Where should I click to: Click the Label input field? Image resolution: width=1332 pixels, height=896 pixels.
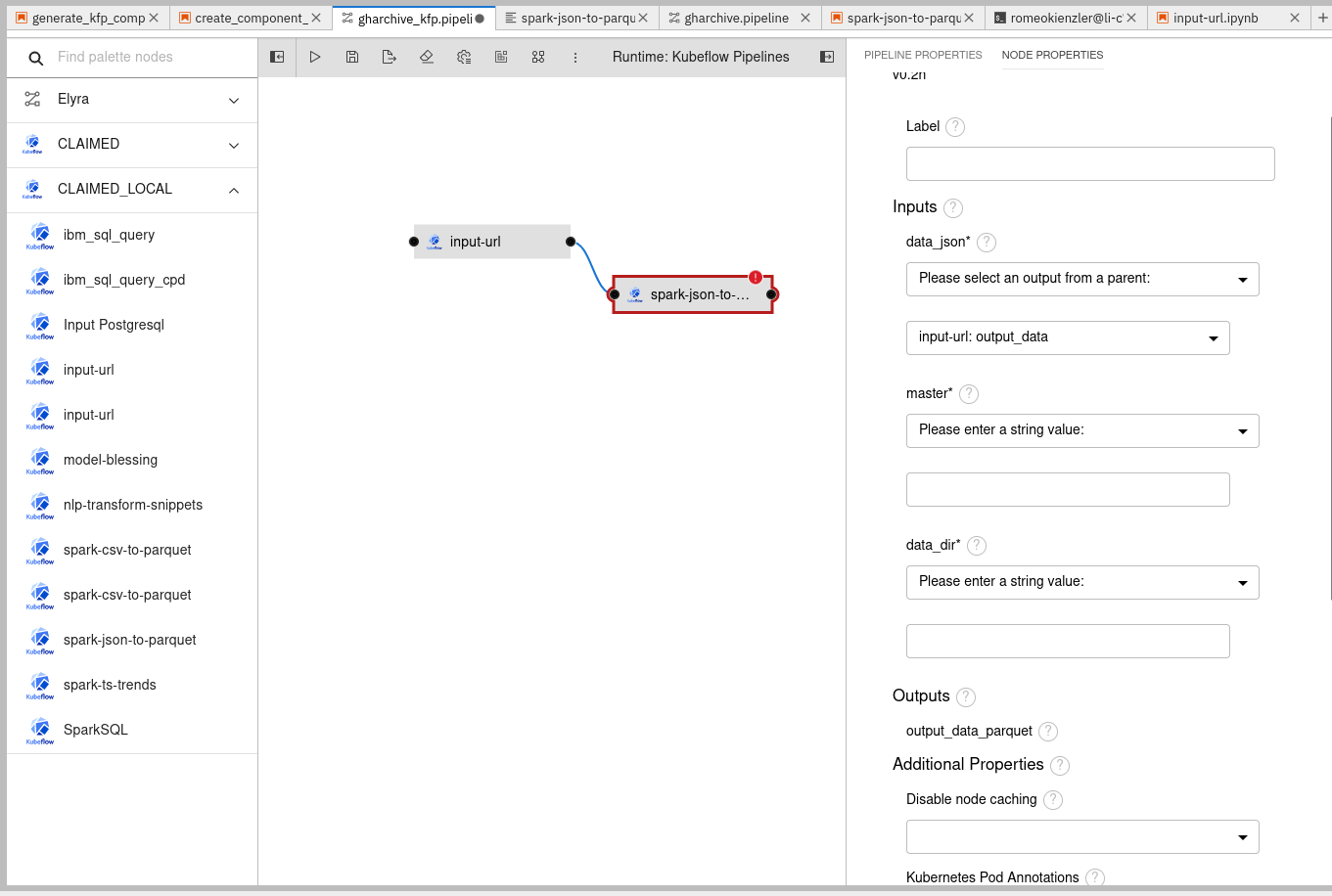point(1089,163)
